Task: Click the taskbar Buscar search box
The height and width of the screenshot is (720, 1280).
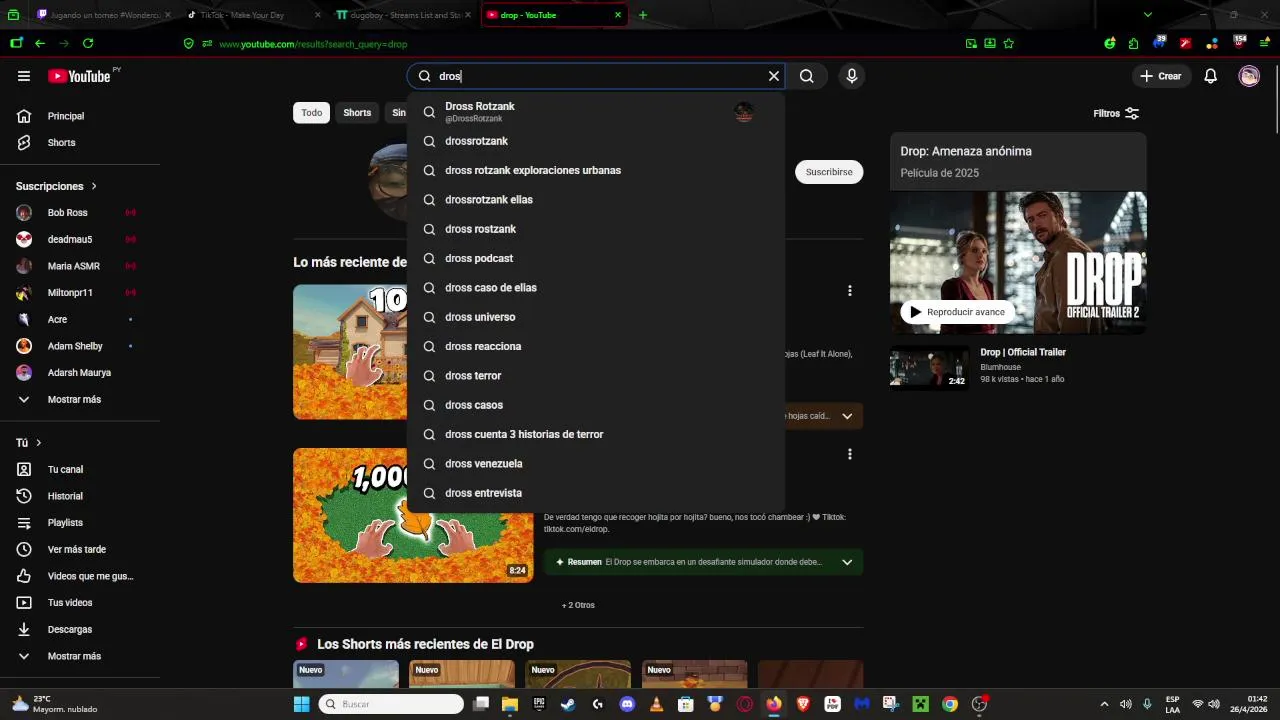Action: coord(391,704)
